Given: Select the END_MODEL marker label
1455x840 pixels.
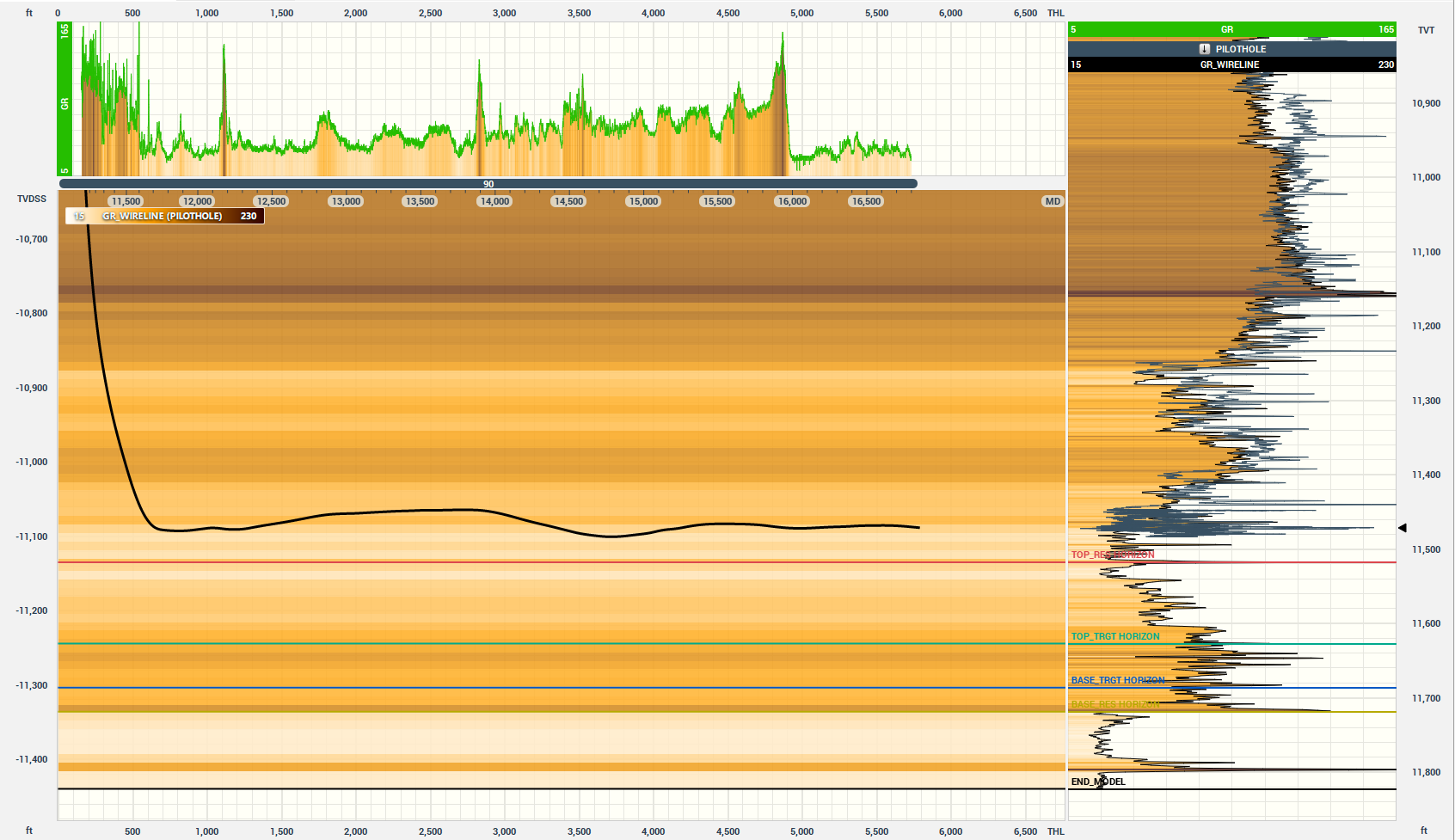Looking at the screenshot, I should [x=1098, y=782].
